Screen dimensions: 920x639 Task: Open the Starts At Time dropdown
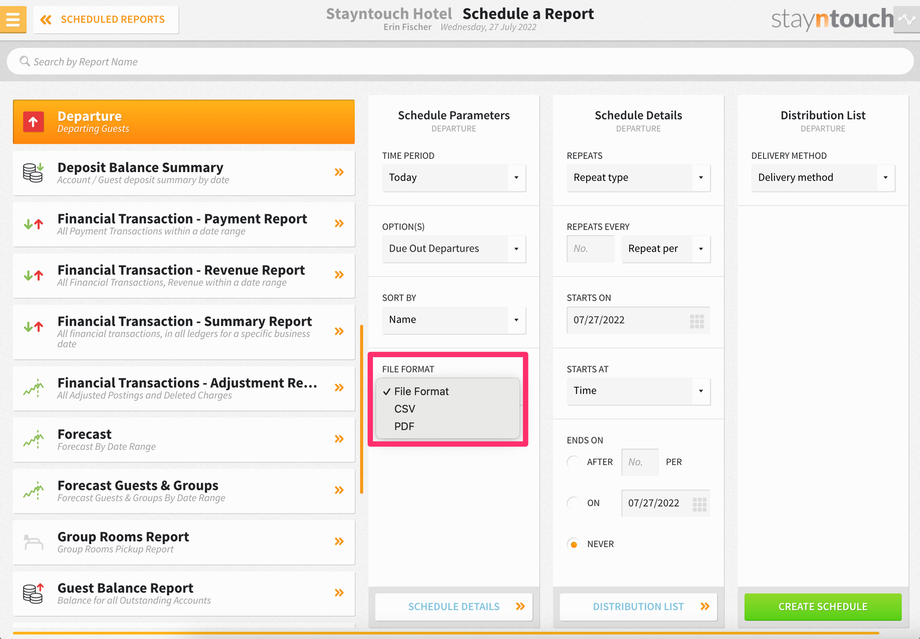[x=638, y=391]
